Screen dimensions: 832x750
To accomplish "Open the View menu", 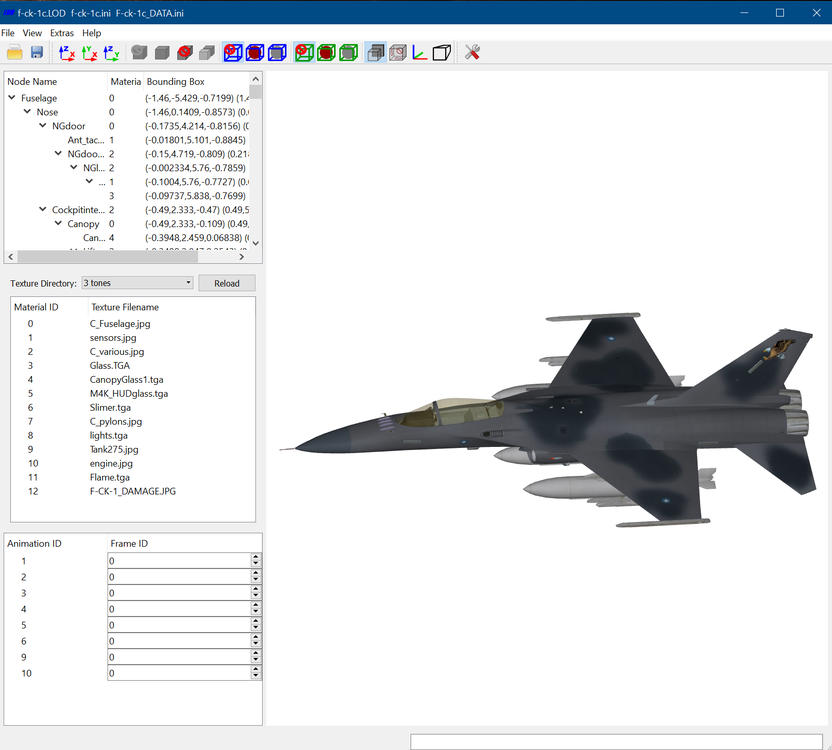I will [x=32, y=33].
